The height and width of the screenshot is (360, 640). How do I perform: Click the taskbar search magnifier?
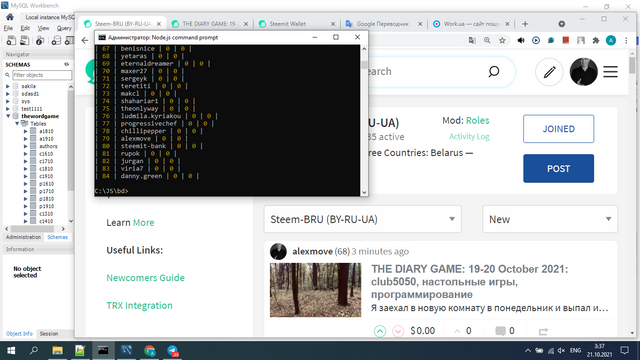coord(34,350)
